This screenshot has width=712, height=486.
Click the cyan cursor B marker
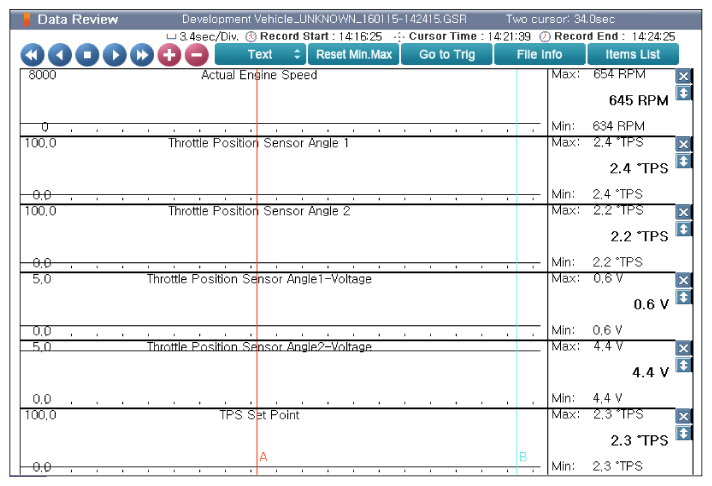point(522,456)
